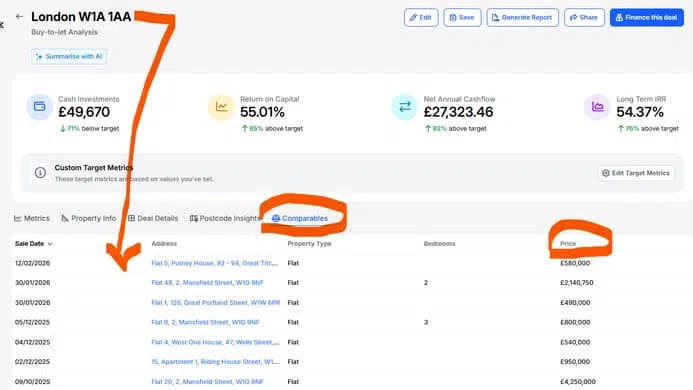693x390 pixels.
Task: Click the Return on Capital chart icon
Action: 221,107
